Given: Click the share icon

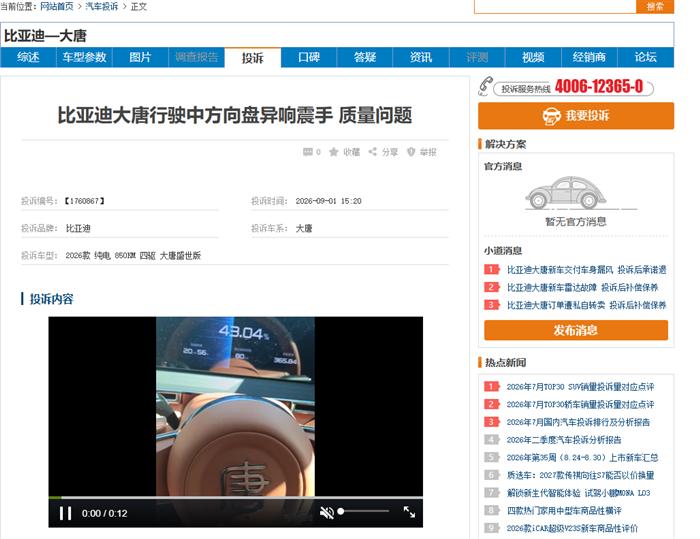Looking at the screenshot, I should coord(372,152).
